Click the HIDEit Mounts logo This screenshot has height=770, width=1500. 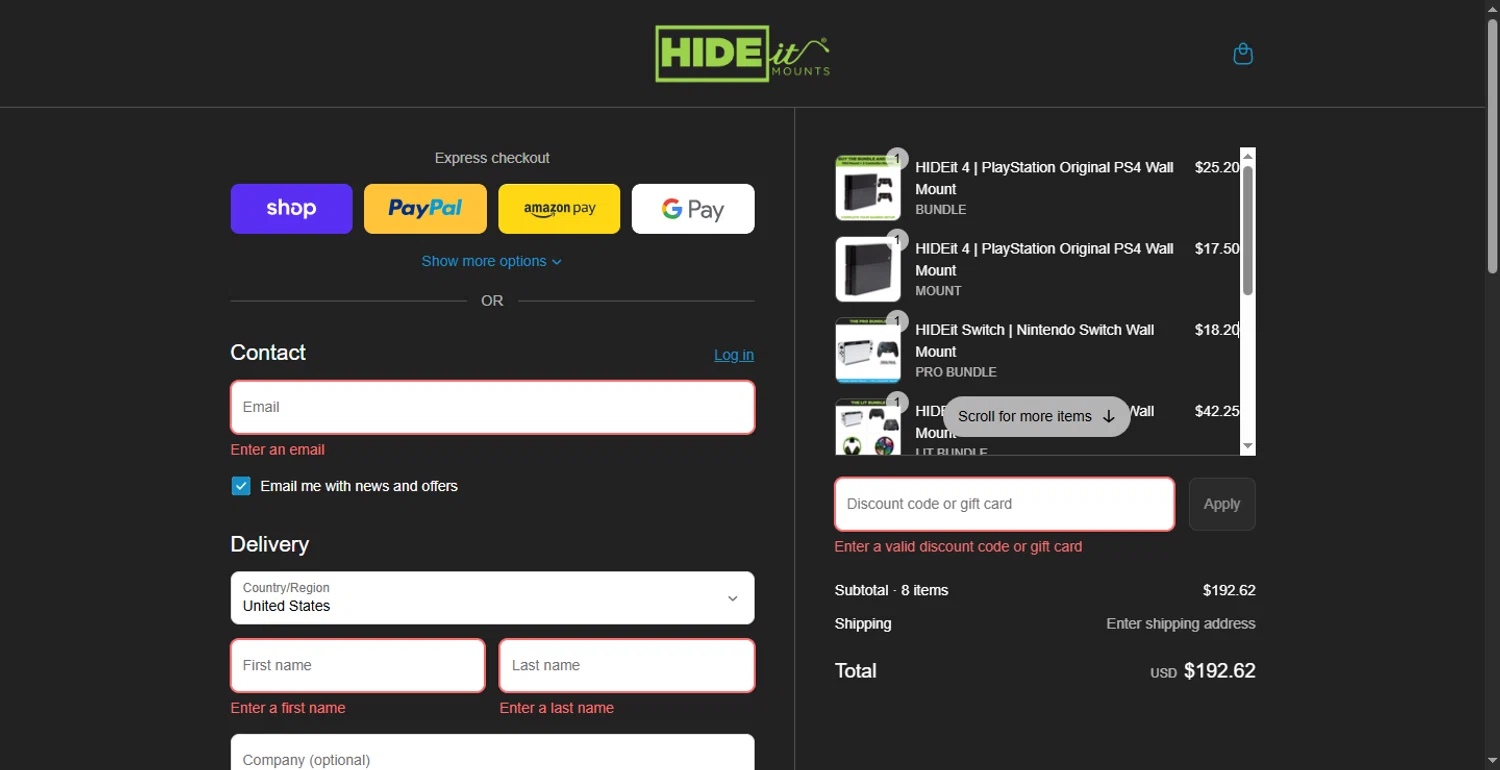(743, 53)
